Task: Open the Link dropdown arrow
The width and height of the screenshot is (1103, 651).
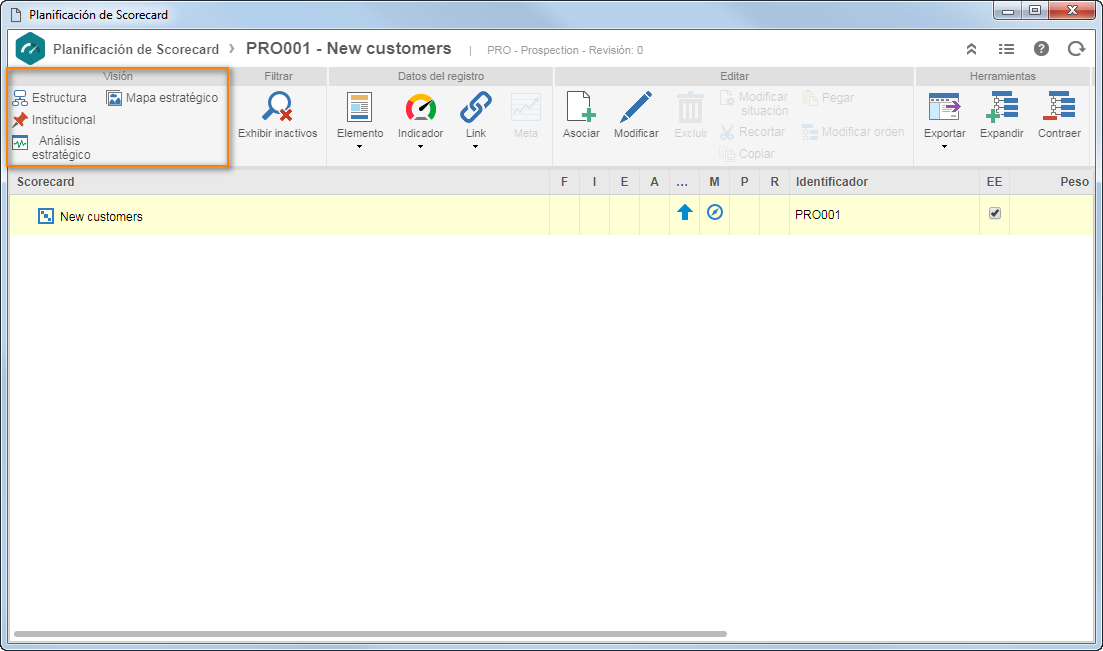Action: 476,147
